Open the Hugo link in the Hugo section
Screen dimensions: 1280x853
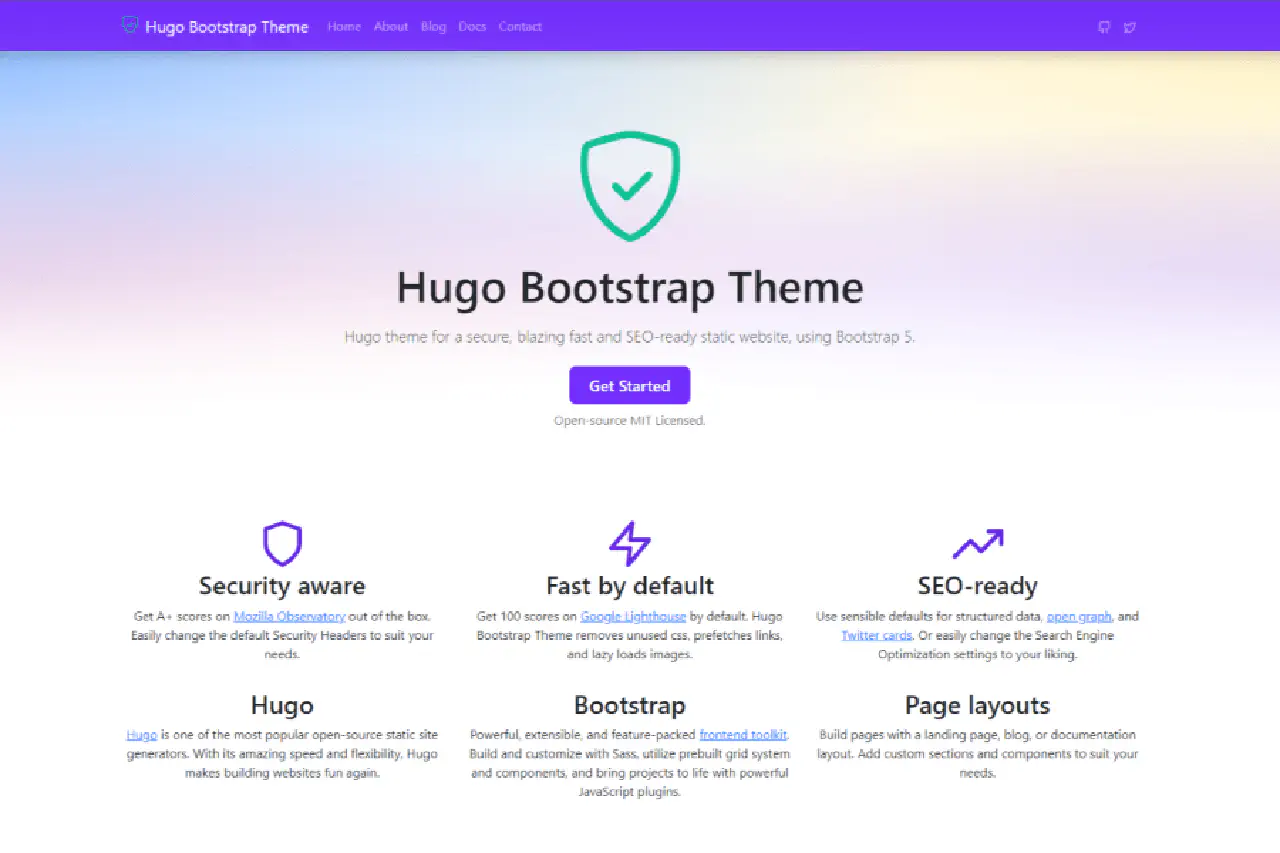click(x=141, y=735)
